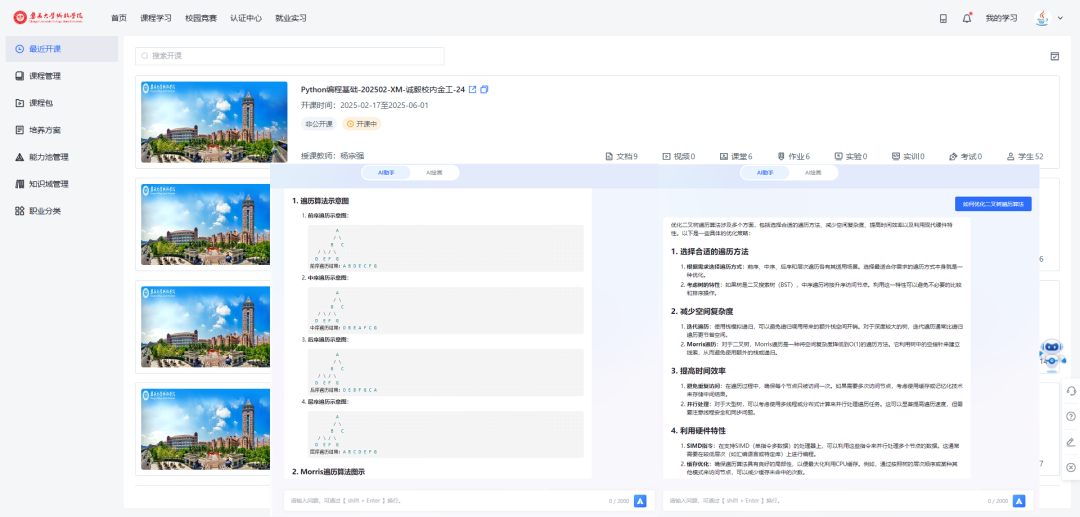This screenshot has height=517, width=1080.
Task: Click the third course campus thumbnail
Action: (x=205, y=327)
